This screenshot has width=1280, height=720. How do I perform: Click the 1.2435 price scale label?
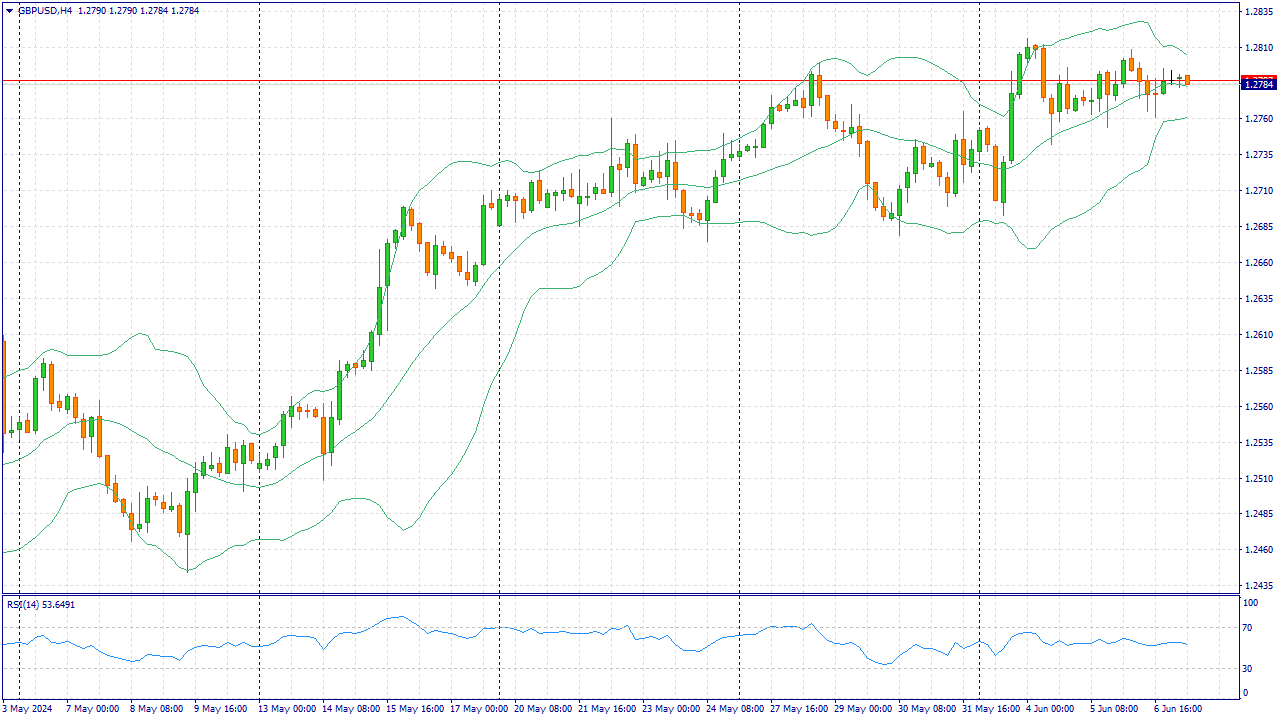click(1257, 586)
